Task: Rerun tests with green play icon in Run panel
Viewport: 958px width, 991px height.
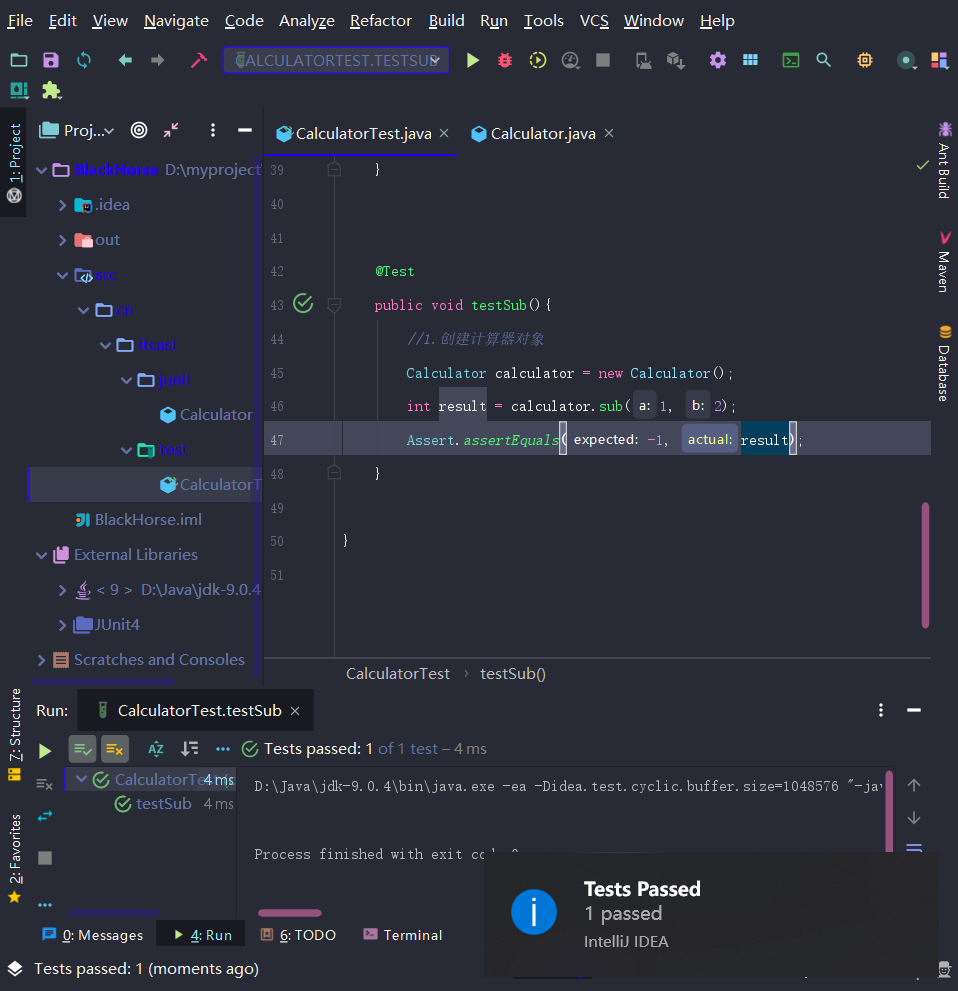Action: [45, 751]
